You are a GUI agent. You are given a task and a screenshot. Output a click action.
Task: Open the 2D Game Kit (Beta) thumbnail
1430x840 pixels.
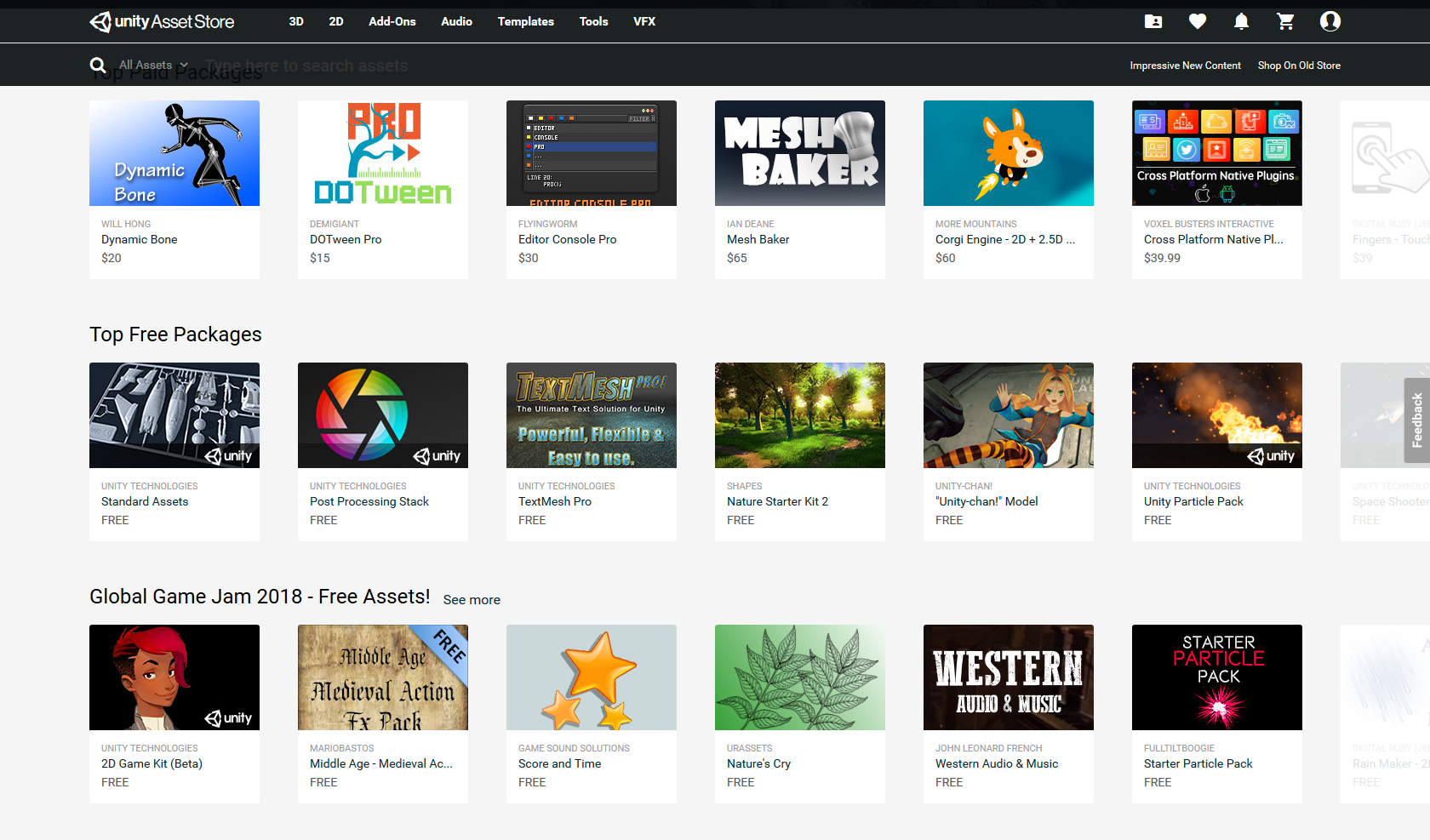click(174, 677)
